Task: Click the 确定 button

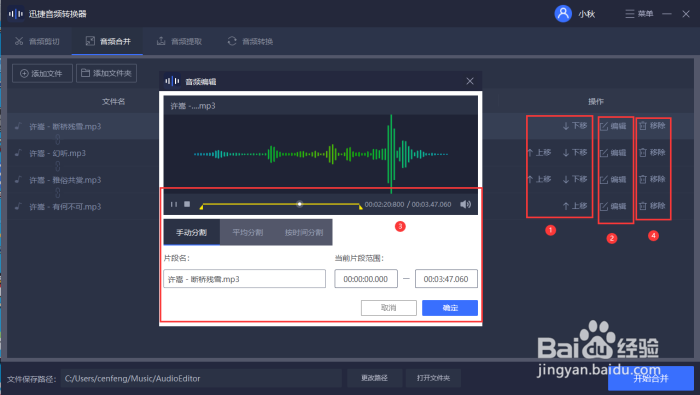Action: point(450,308)
